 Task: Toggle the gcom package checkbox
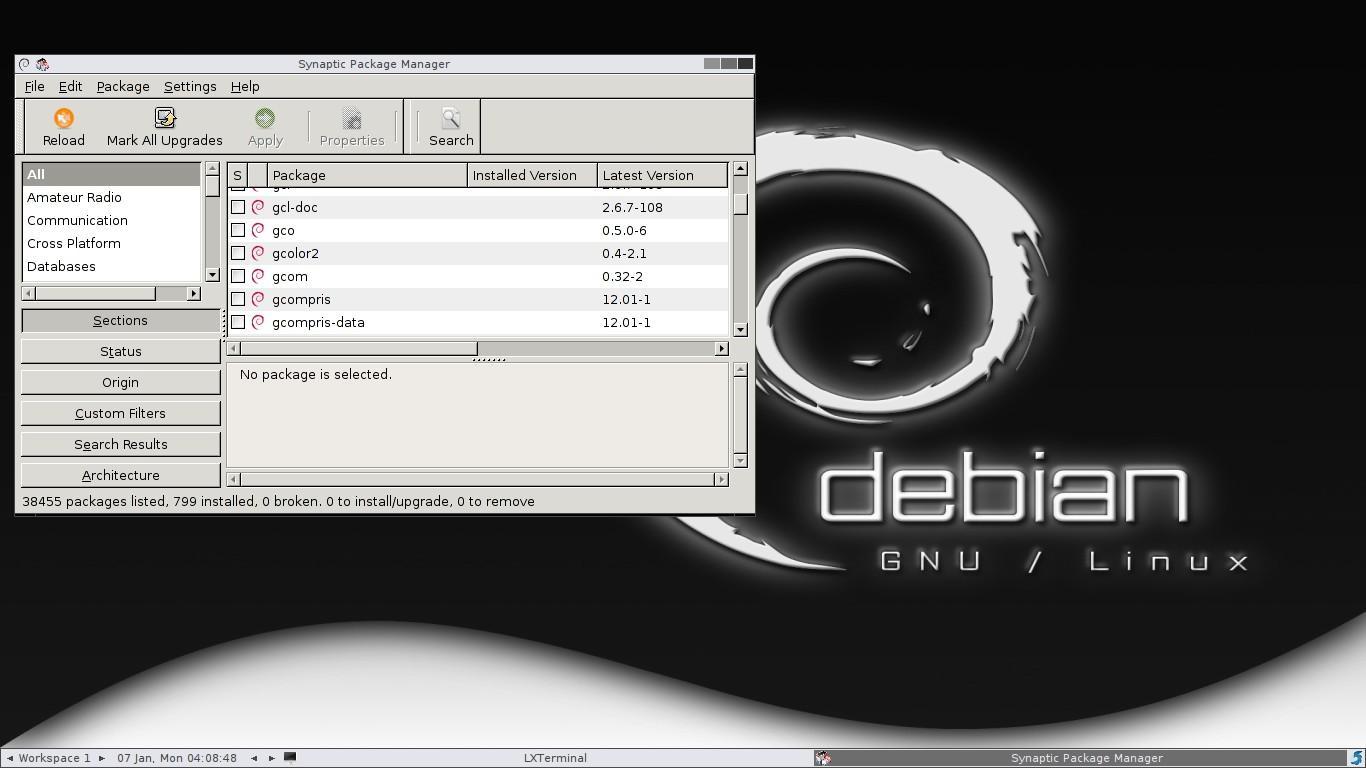[238, 276]
